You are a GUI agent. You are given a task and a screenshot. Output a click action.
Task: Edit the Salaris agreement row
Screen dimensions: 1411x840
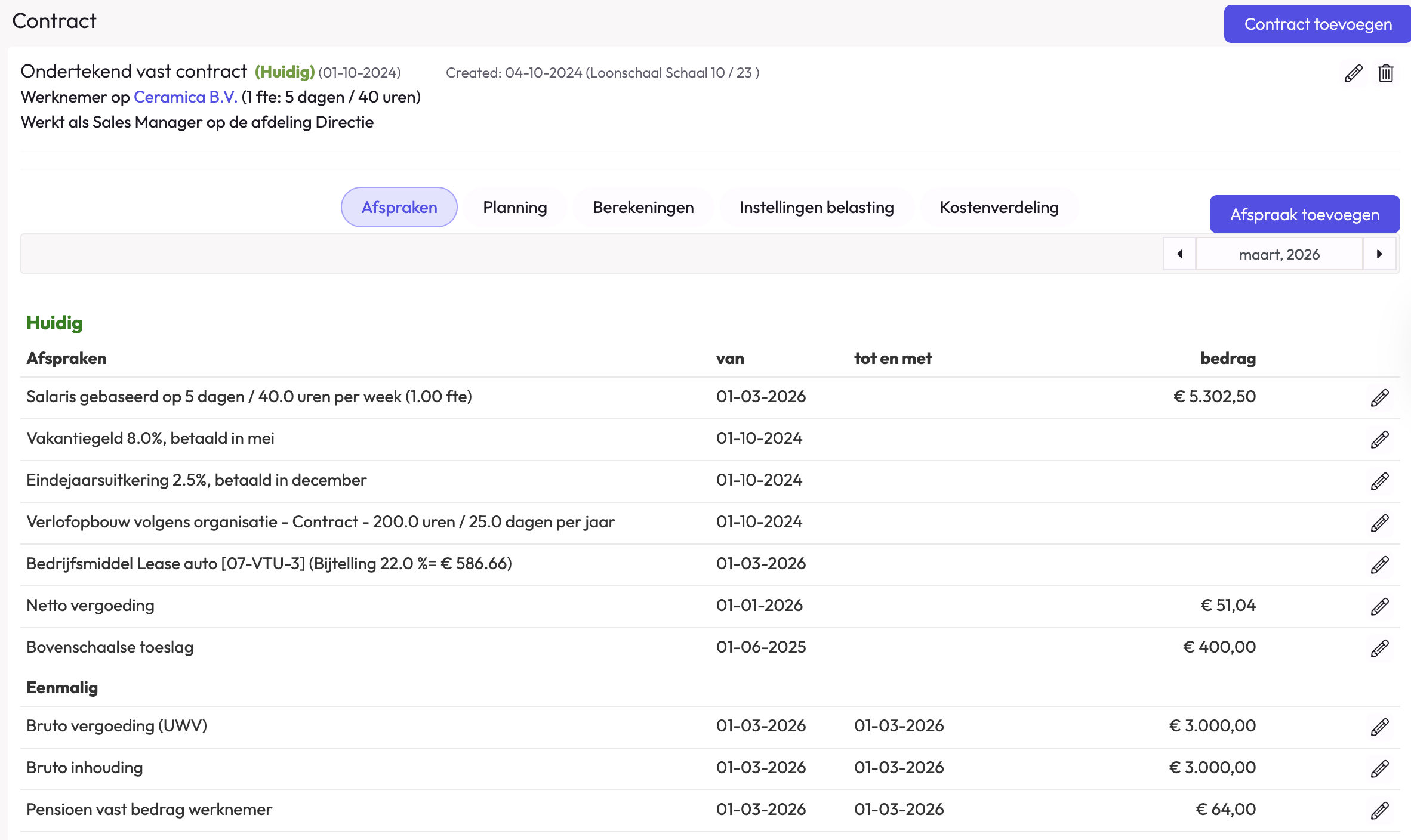pyautogui.click(x=1379, y=397)
